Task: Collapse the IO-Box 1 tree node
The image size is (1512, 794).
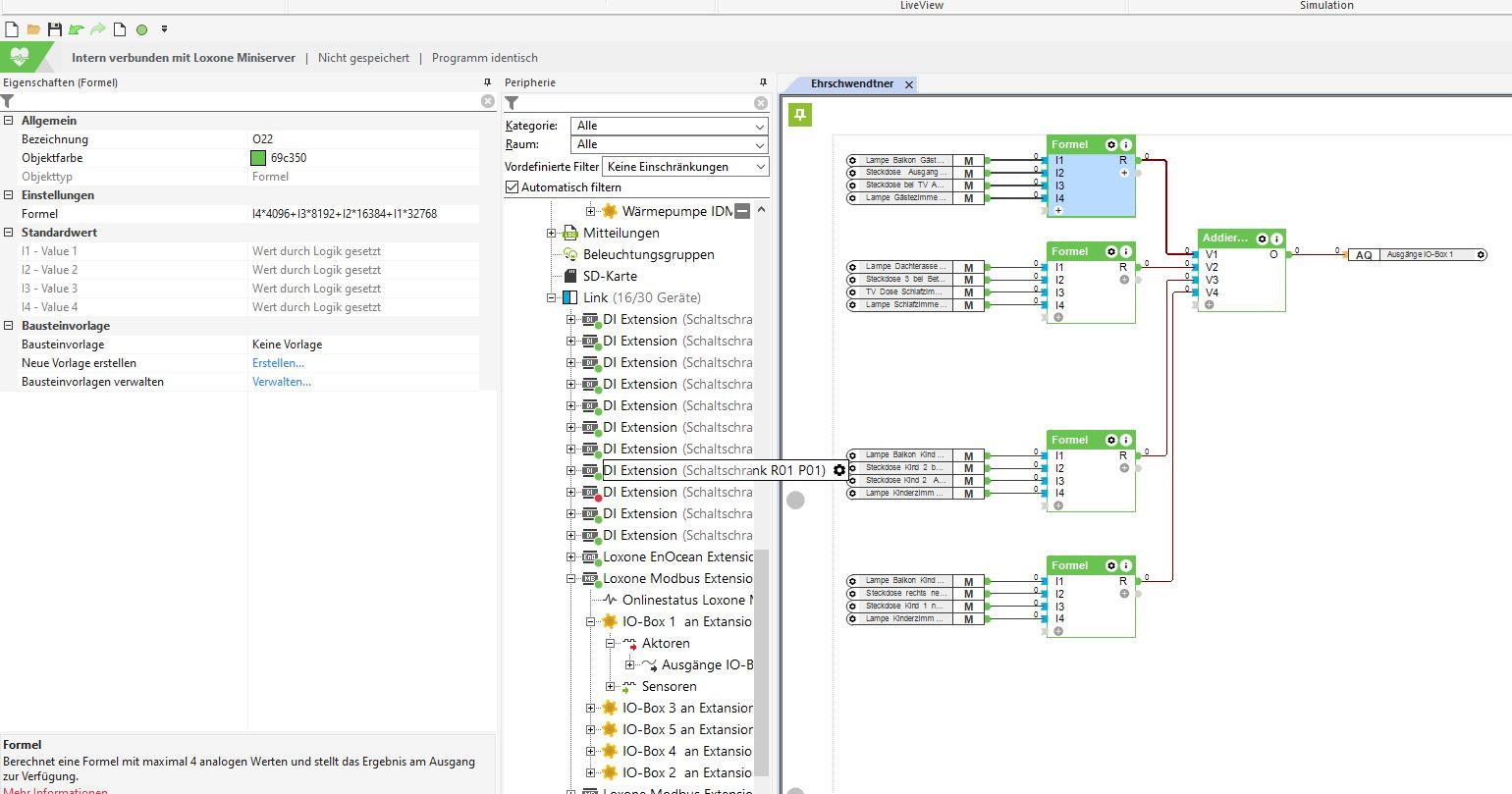Action: point(591,621)
